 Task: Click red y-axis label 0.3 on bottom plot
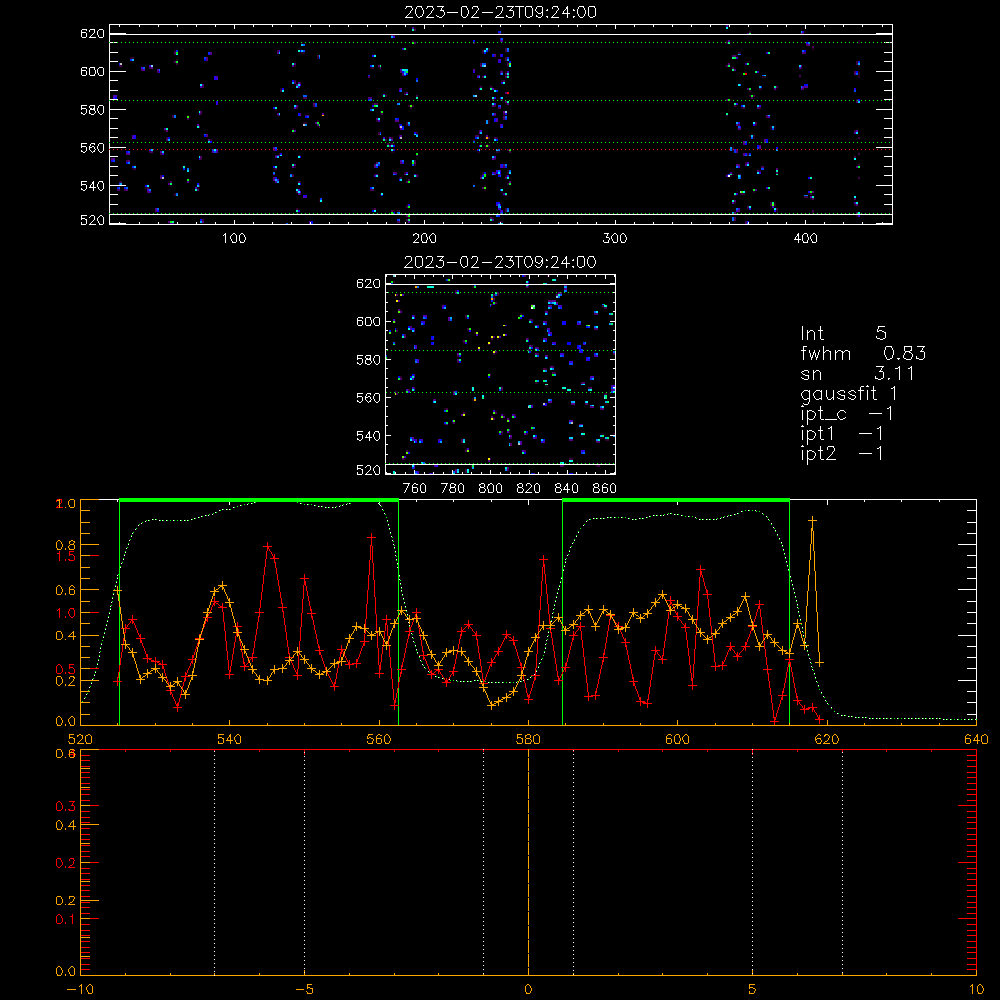pyautogui.click(x=66, y=807)
